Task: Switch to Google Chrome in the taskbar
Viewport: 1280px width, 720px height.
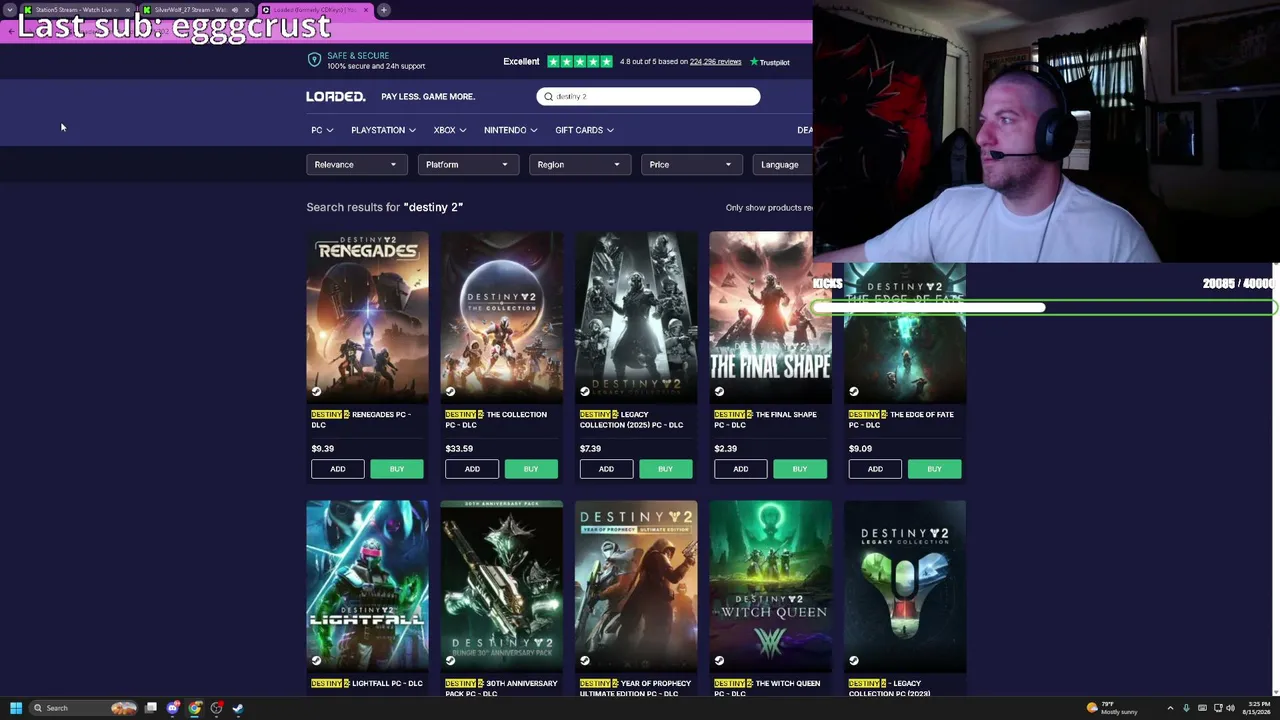Action: [195, 708]
